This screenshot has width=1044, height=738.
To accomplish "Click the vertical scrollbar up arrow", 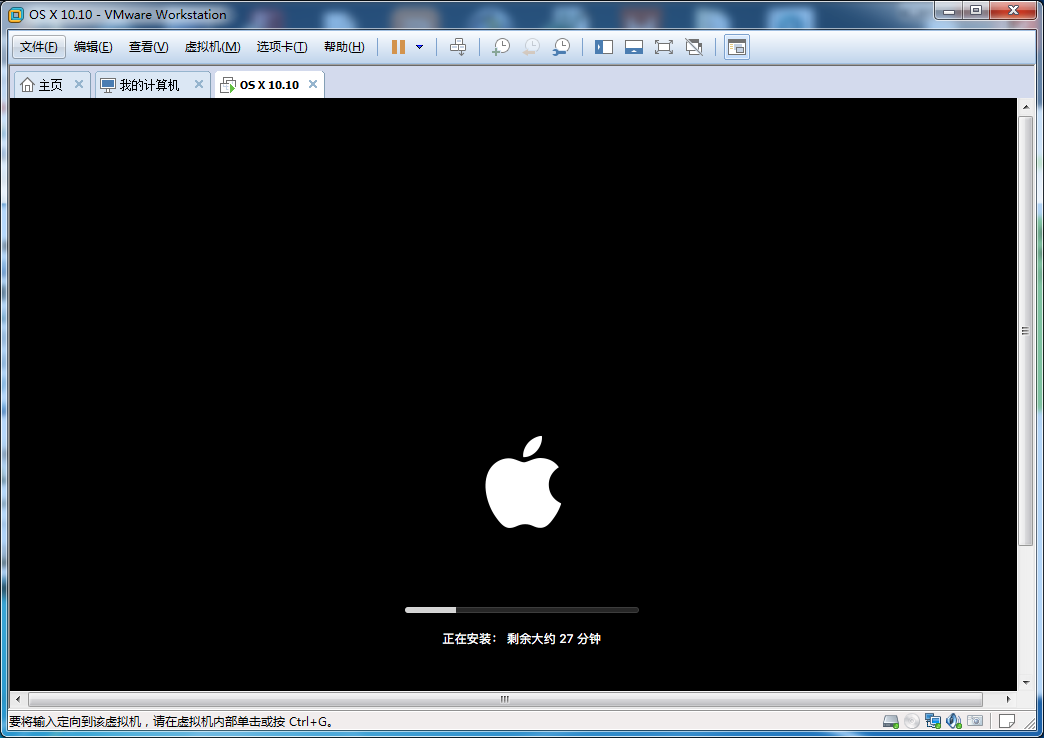I will (1025, 107).
